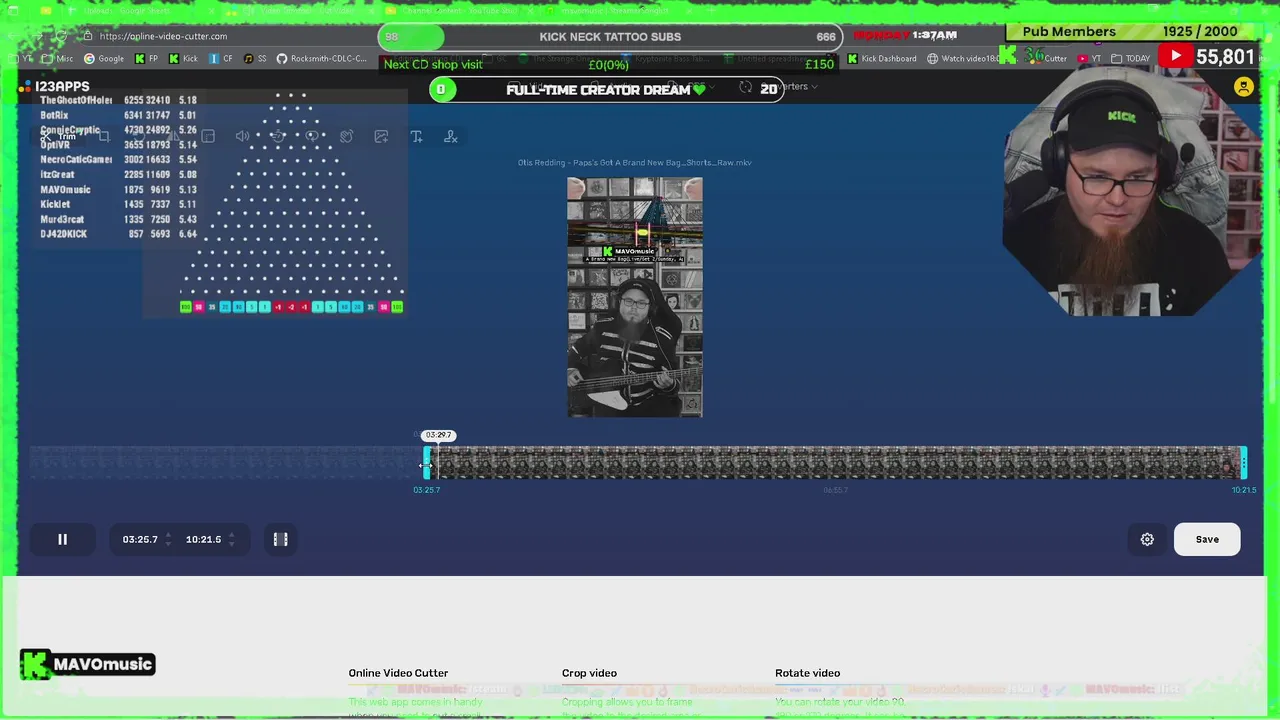The image size is (1280, 720).
Task: Open the Add image tool
Action: [381, 136]
